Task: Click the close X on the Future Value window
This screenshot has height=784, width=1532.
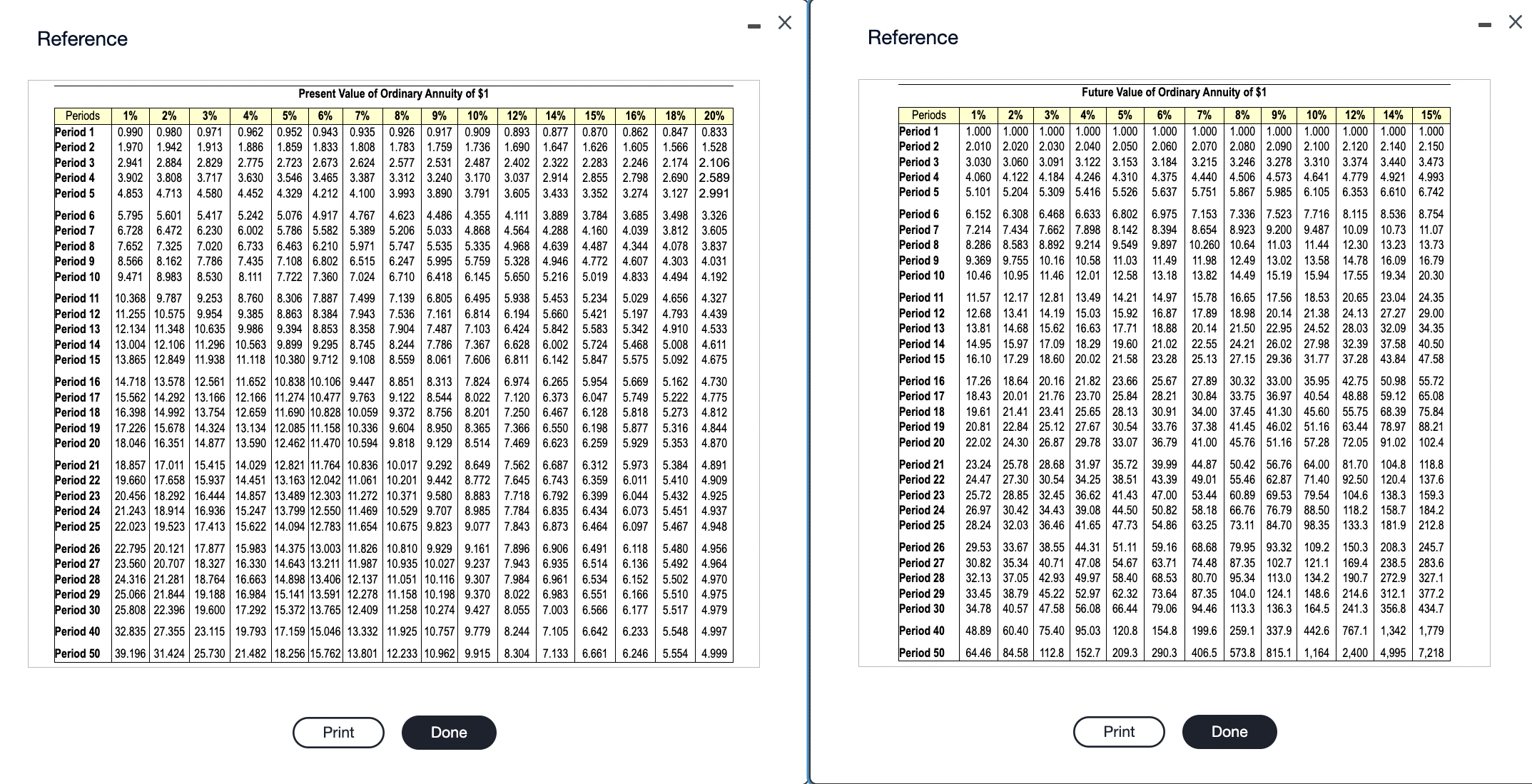Action: (x=1514, y=21)
